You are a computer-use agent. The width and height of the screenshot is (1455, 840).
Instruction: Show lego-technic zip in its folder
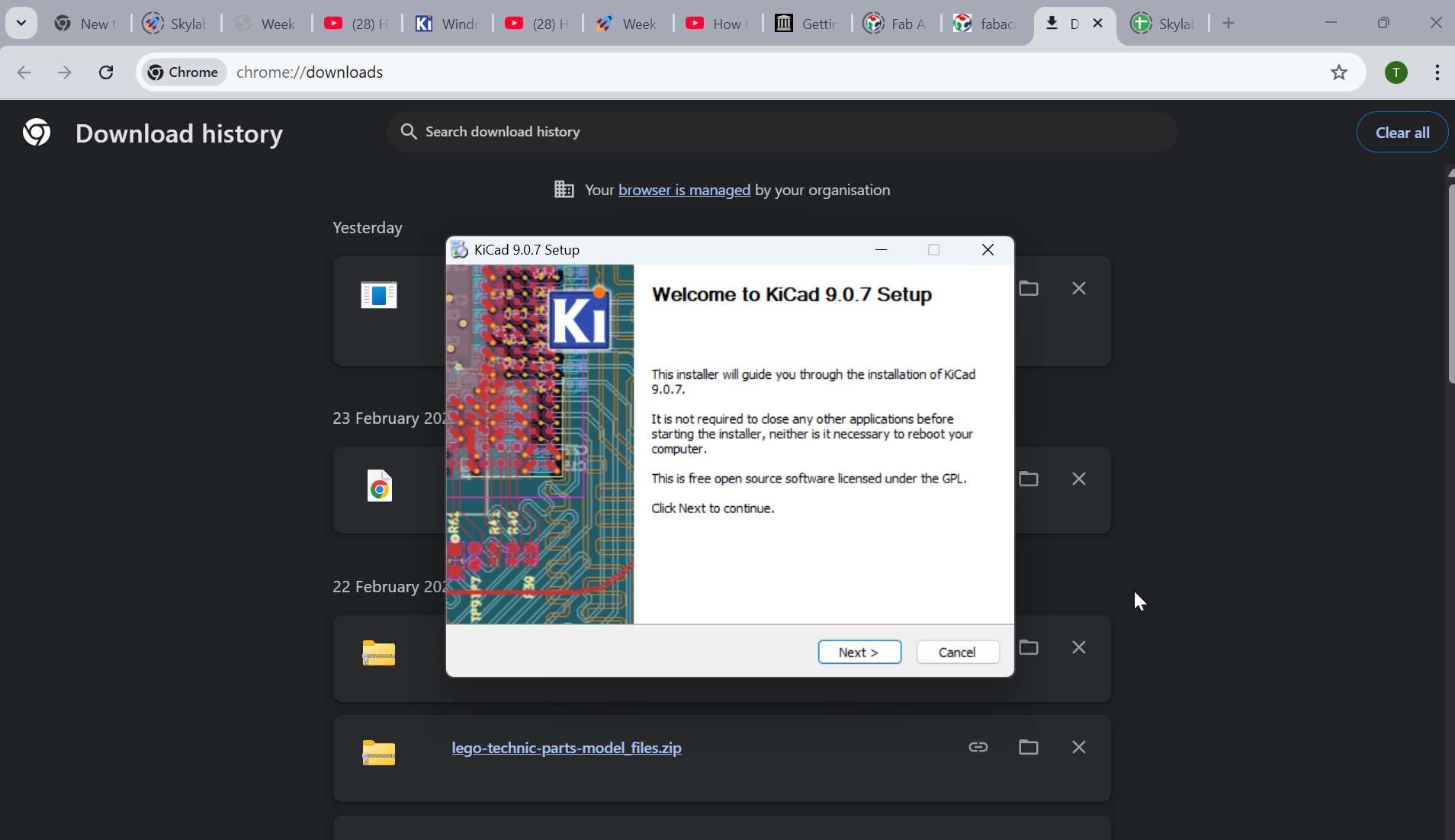coord(1029,747)
